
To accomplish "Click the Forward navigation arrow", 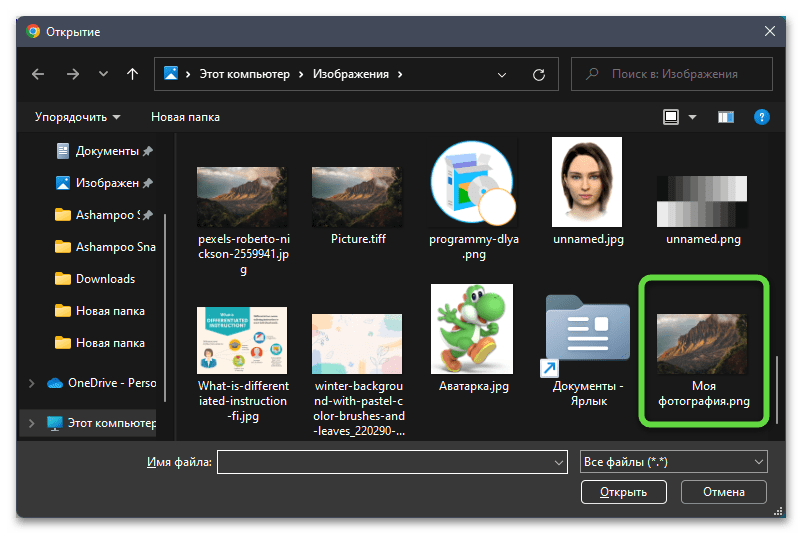I will [x=72, y=74].
